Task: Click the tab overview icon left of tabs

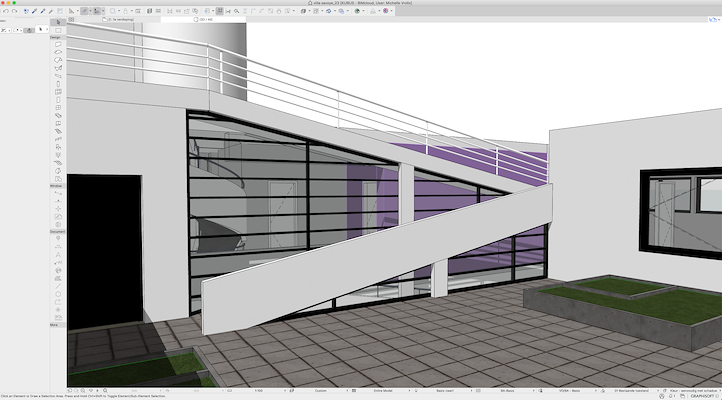Action: pos(73,20)
